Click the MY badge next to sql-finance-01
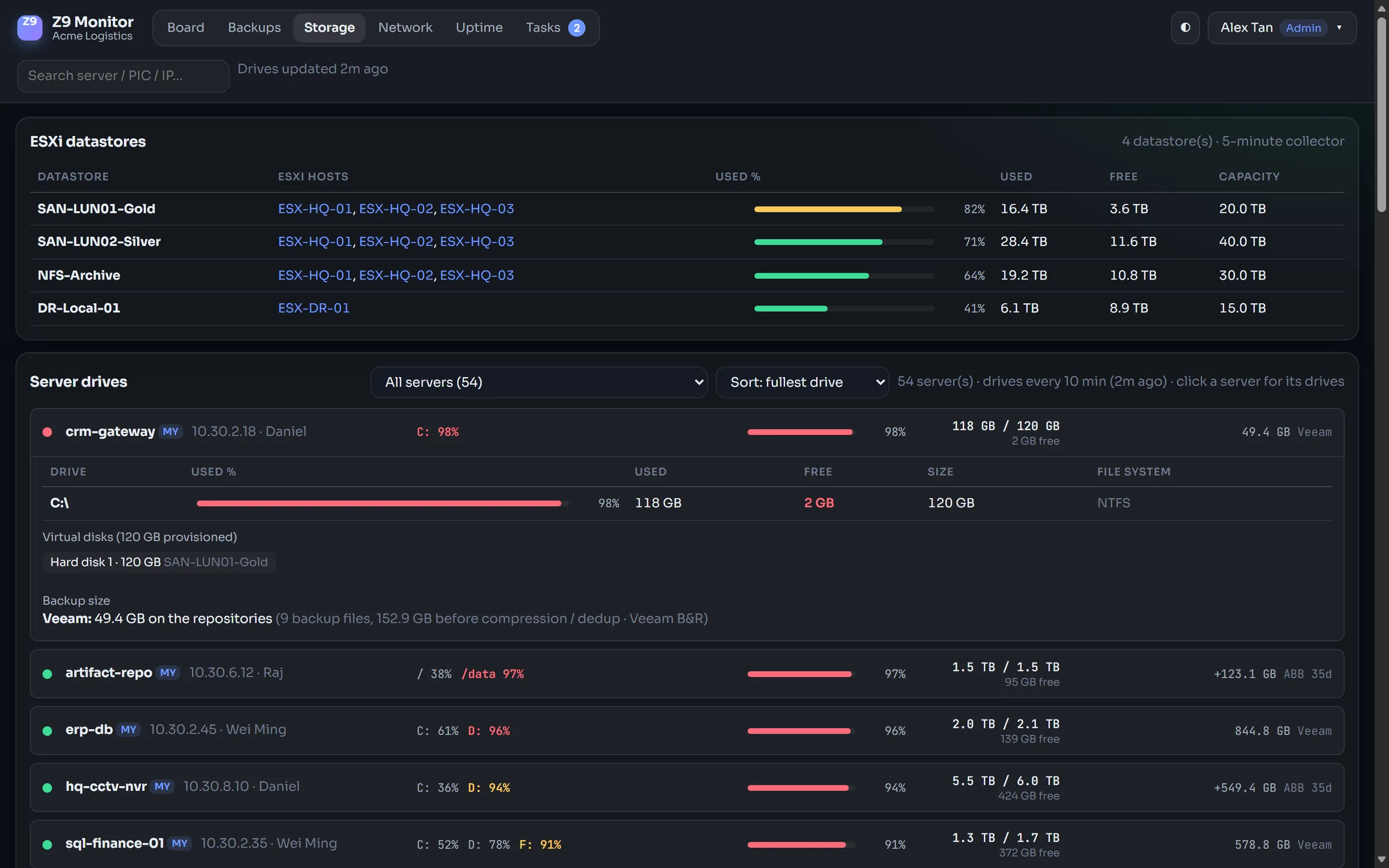Image resolution: width=1389 pixels, height=868 pixels. (180, 844)
